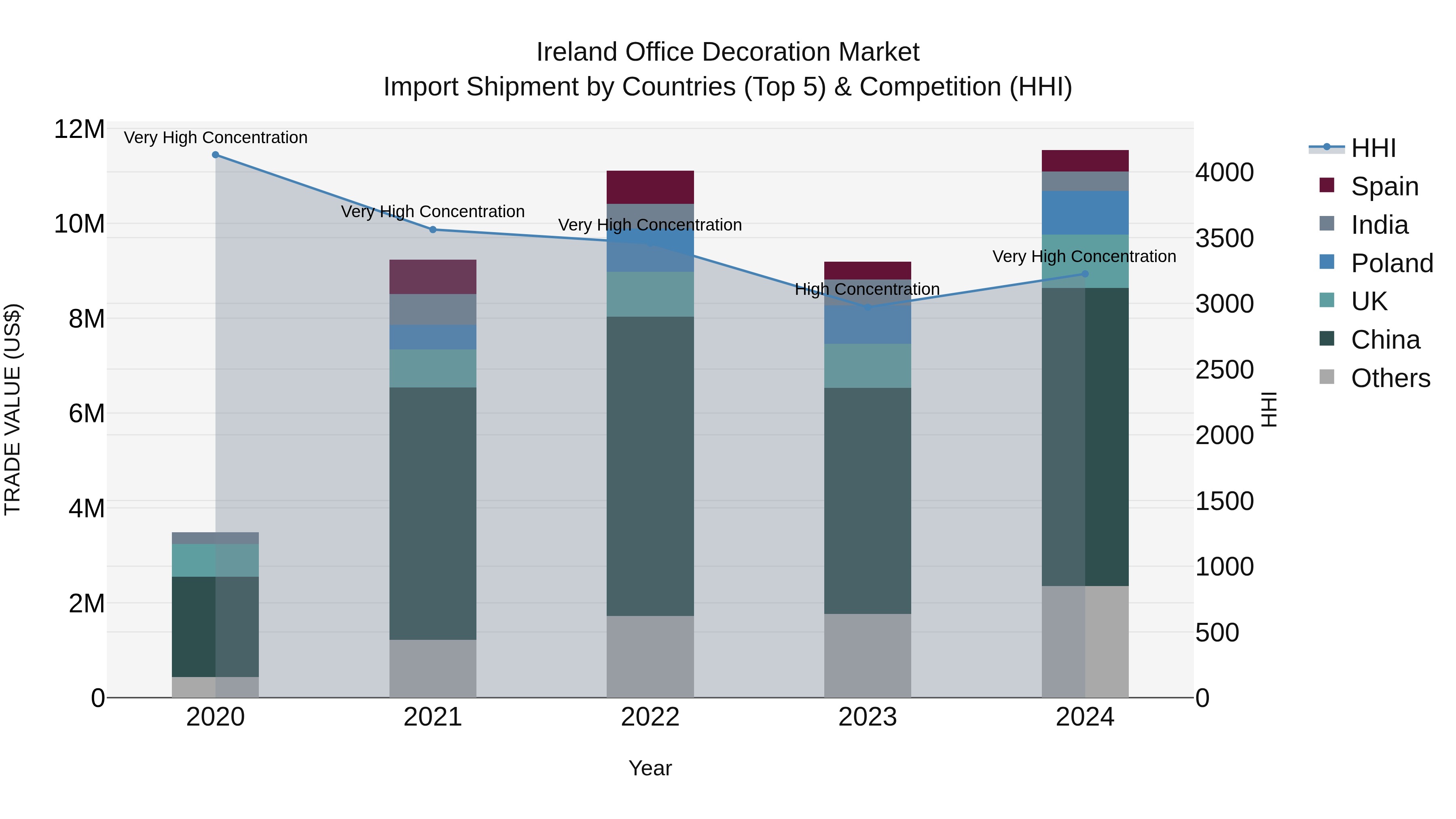Click the HHI line marker for 2024

pyautogui.click(x=1085, y=273)
